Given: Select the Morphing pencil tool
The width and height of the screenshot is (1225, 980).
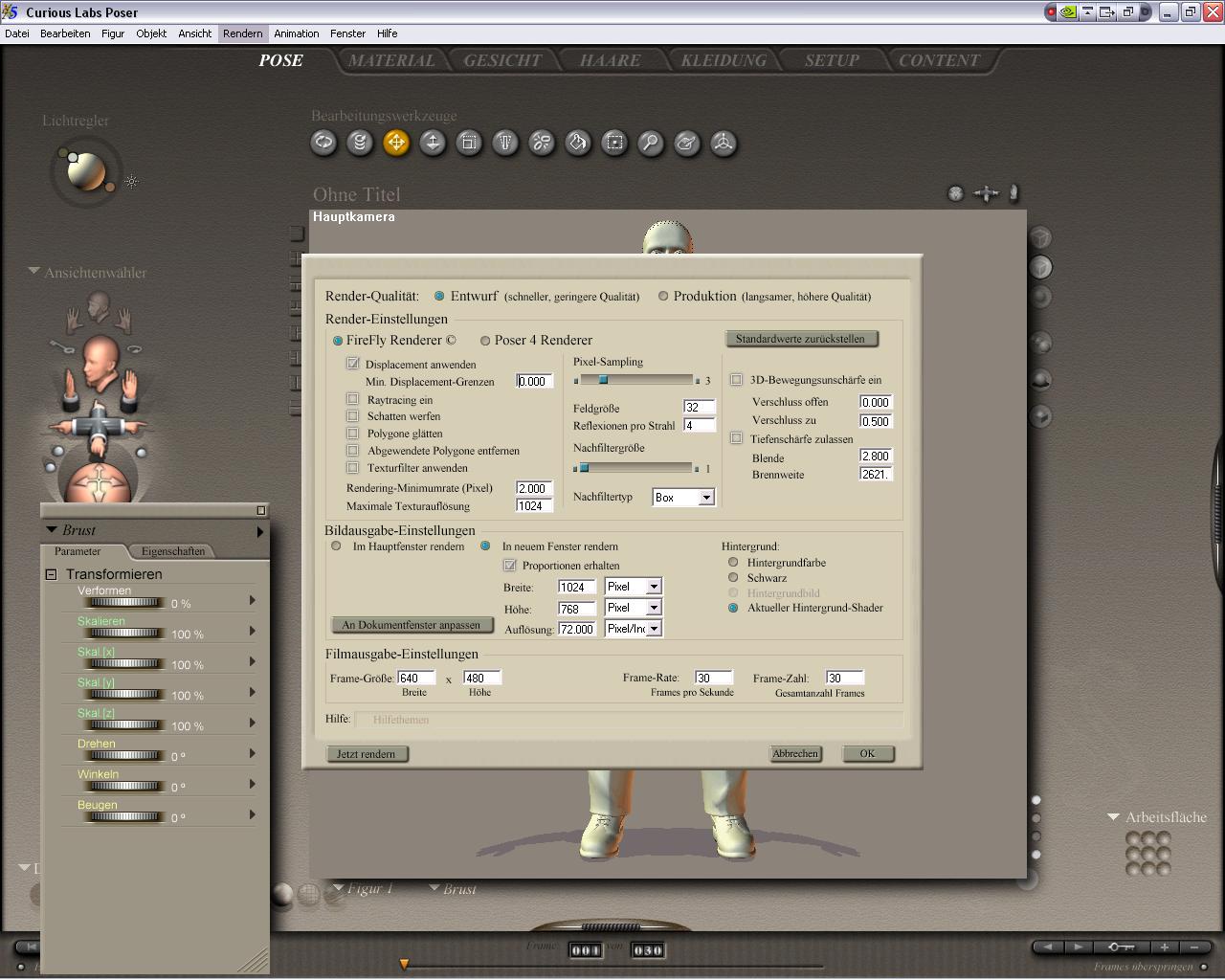Looking at the screenshot, I should (x=687, y=143).
